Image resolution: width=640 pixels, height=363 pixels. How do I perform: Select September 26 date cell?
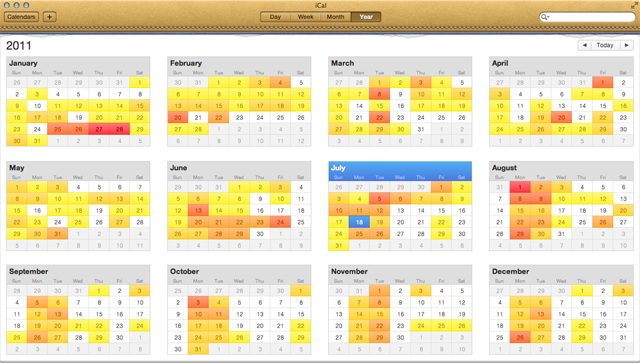coord(37,338)
